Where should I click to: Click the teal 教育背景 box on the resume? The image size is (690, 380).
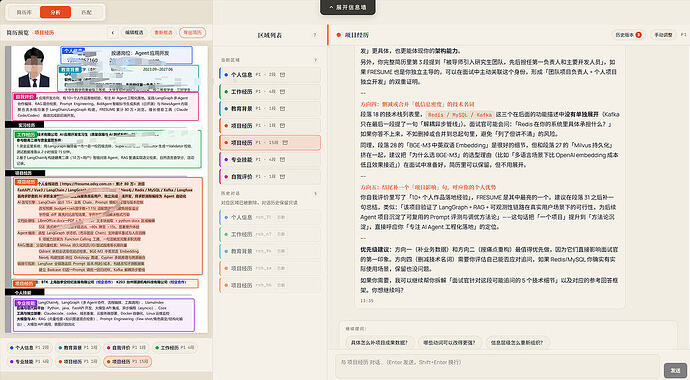[x=128, y=78]
